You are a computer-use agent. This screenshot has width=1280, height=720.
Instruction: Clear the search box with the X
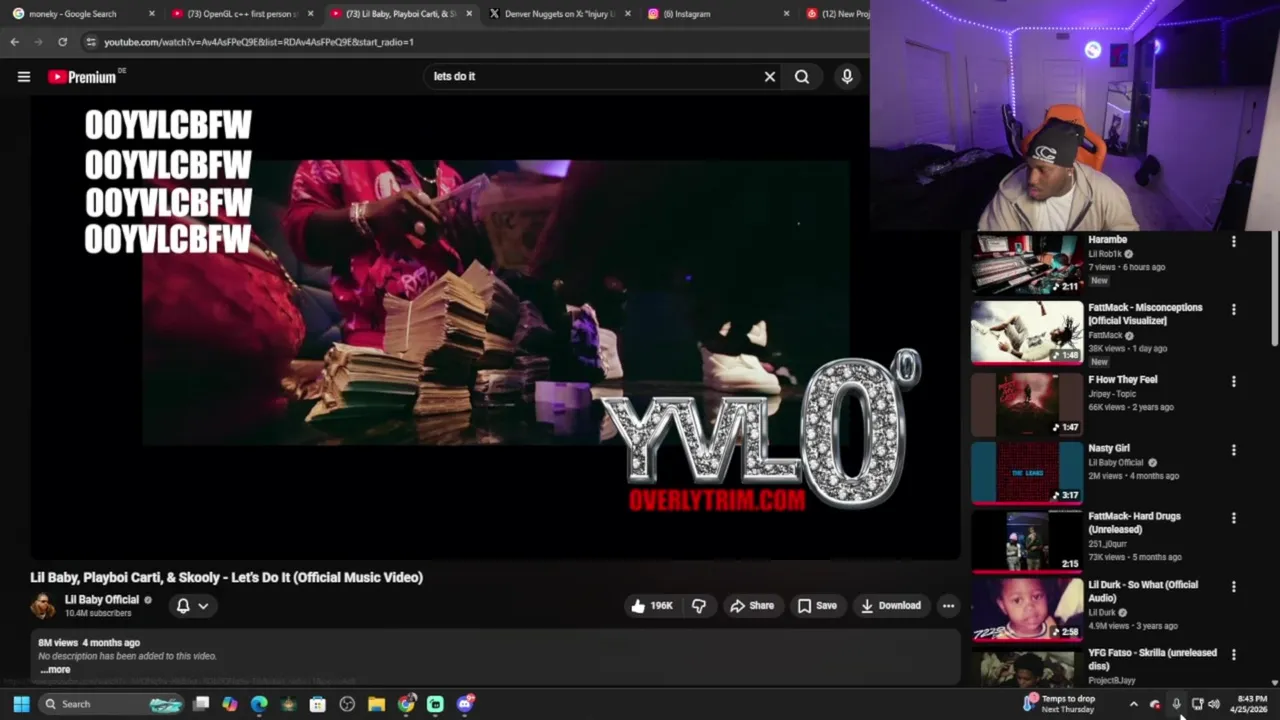[770, 77]
